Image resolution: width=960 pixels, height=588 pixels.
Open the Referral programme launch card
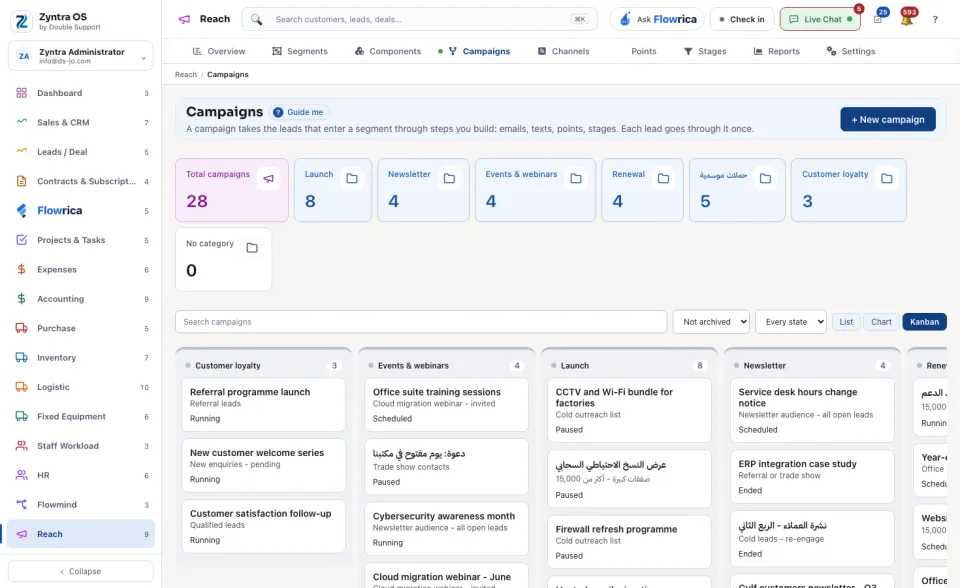click(264, 405)
